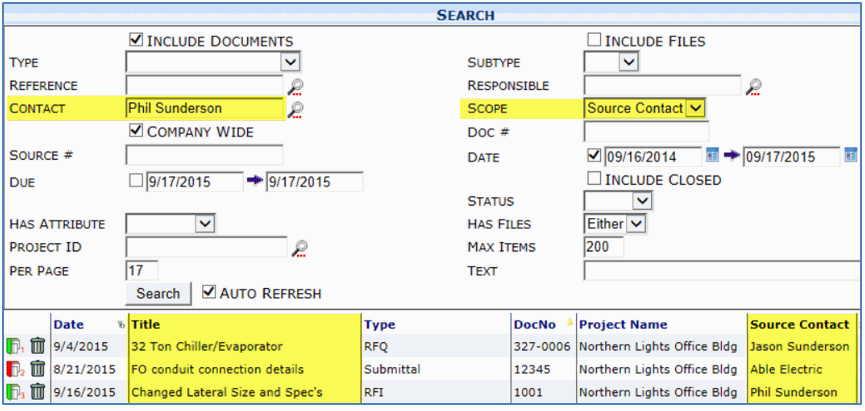Uncheck the Date range checkbox
This screenshot has width=865, height=411.
coord(594,156)
